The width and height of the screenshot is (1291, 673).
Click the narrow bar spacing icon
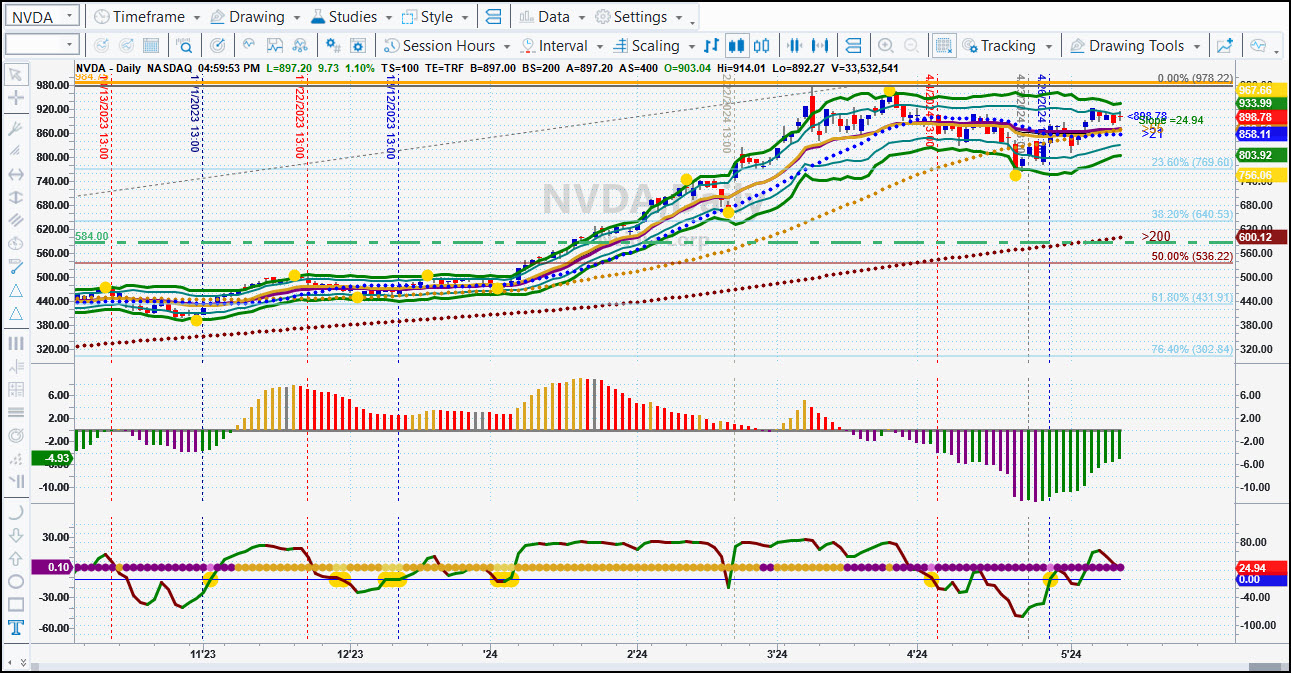[x=795, y=45]
